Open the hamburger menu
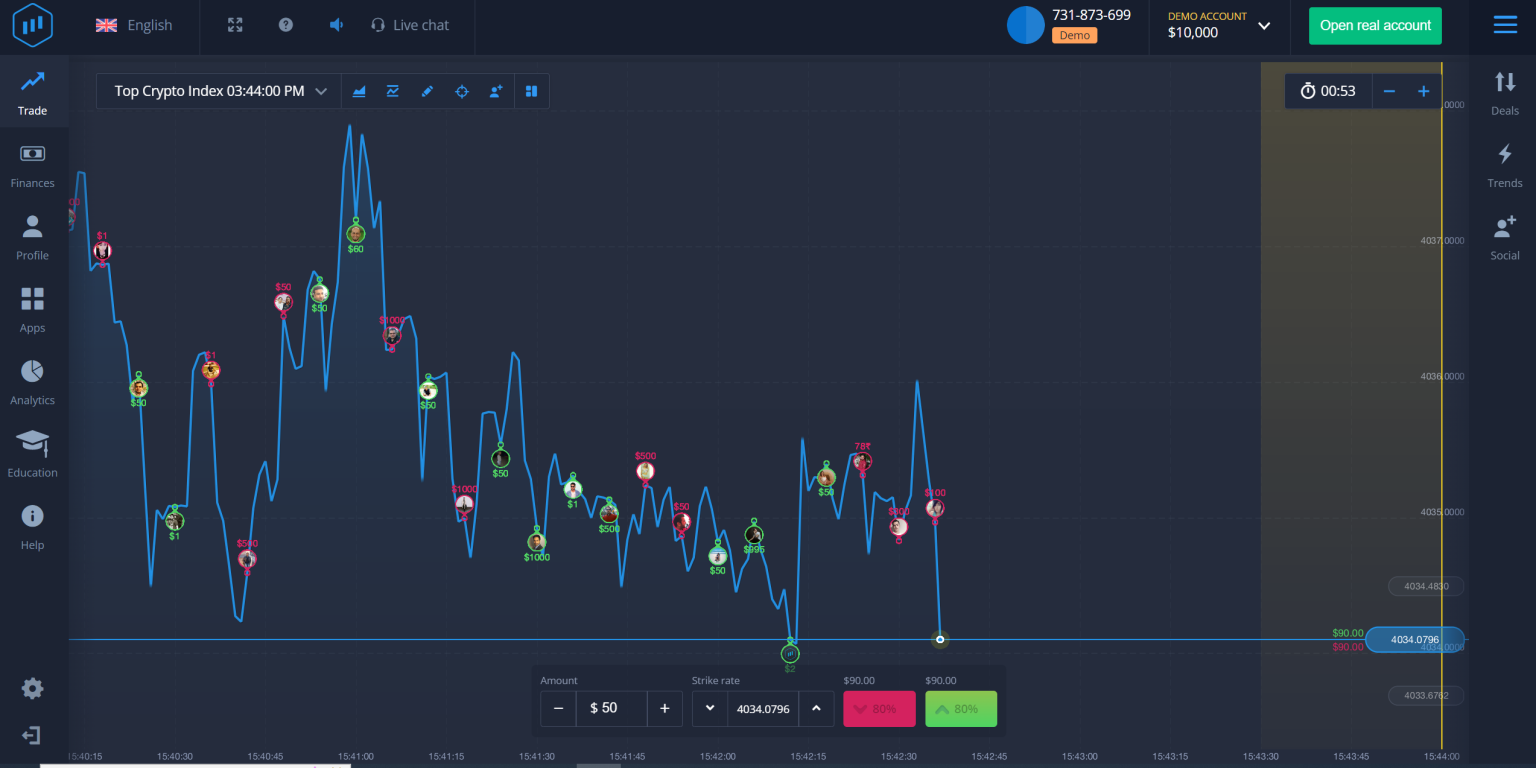 [x=1504, y=24]
